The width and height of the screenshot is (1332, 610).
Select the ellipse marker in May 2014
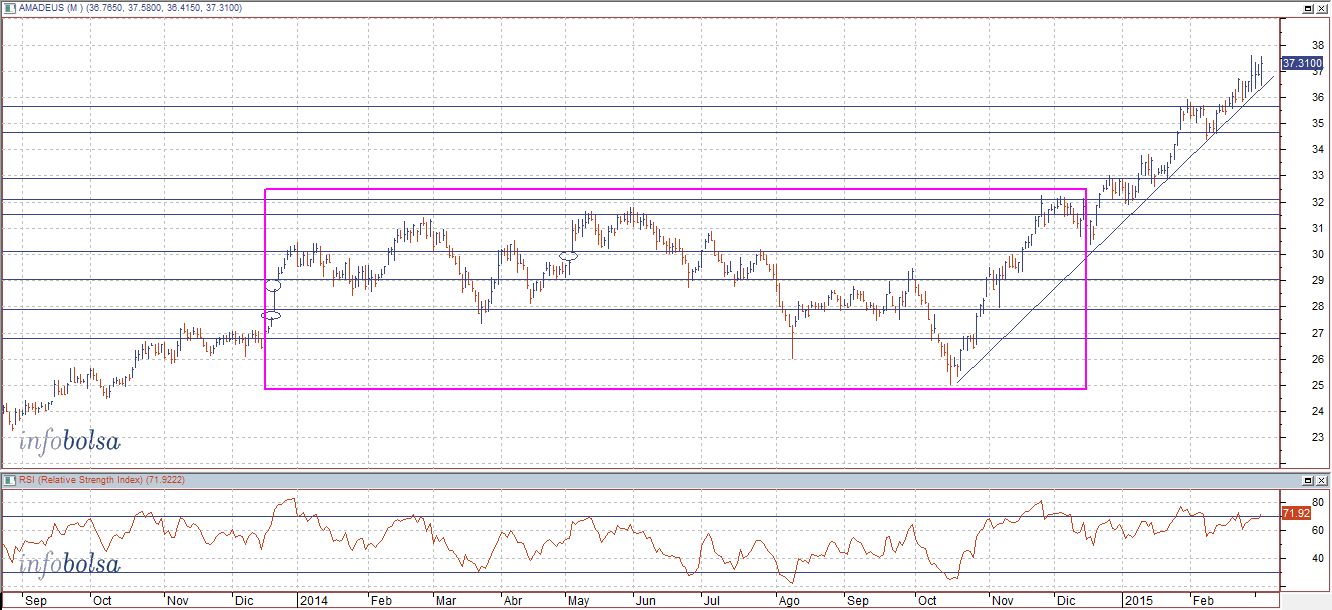(568, 256)
